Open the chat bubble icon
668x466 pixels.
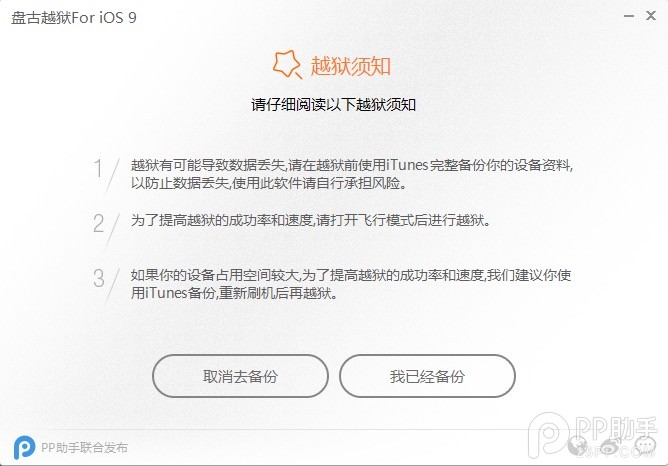[x=645, y=446]
